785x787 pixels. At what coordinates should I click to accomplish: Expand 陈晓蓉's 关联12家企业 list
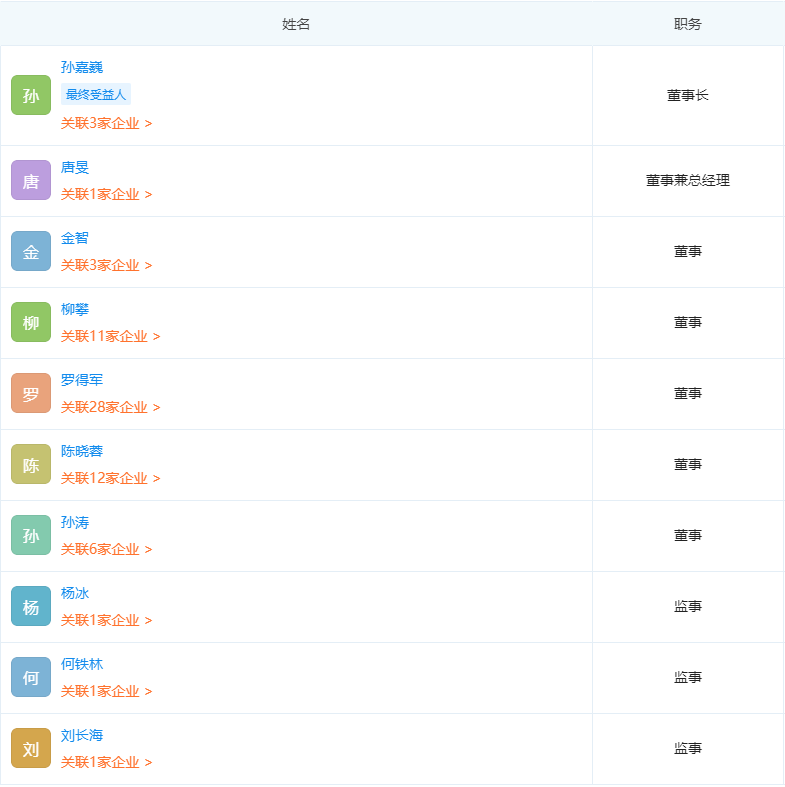click(110, 478)
